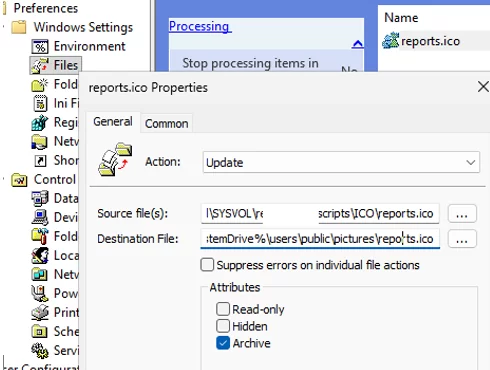This screenshot has width=490, height=370.
Task: Collapse the Processing section chevron
Action: pyautogui.click(x=358, y=44)
